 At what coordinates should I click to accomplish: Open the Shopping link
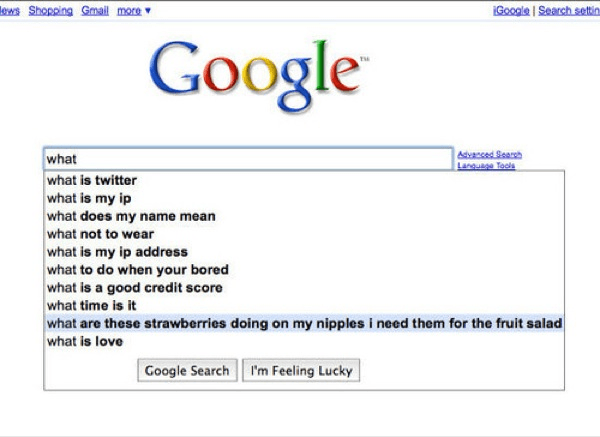[51, 11]
